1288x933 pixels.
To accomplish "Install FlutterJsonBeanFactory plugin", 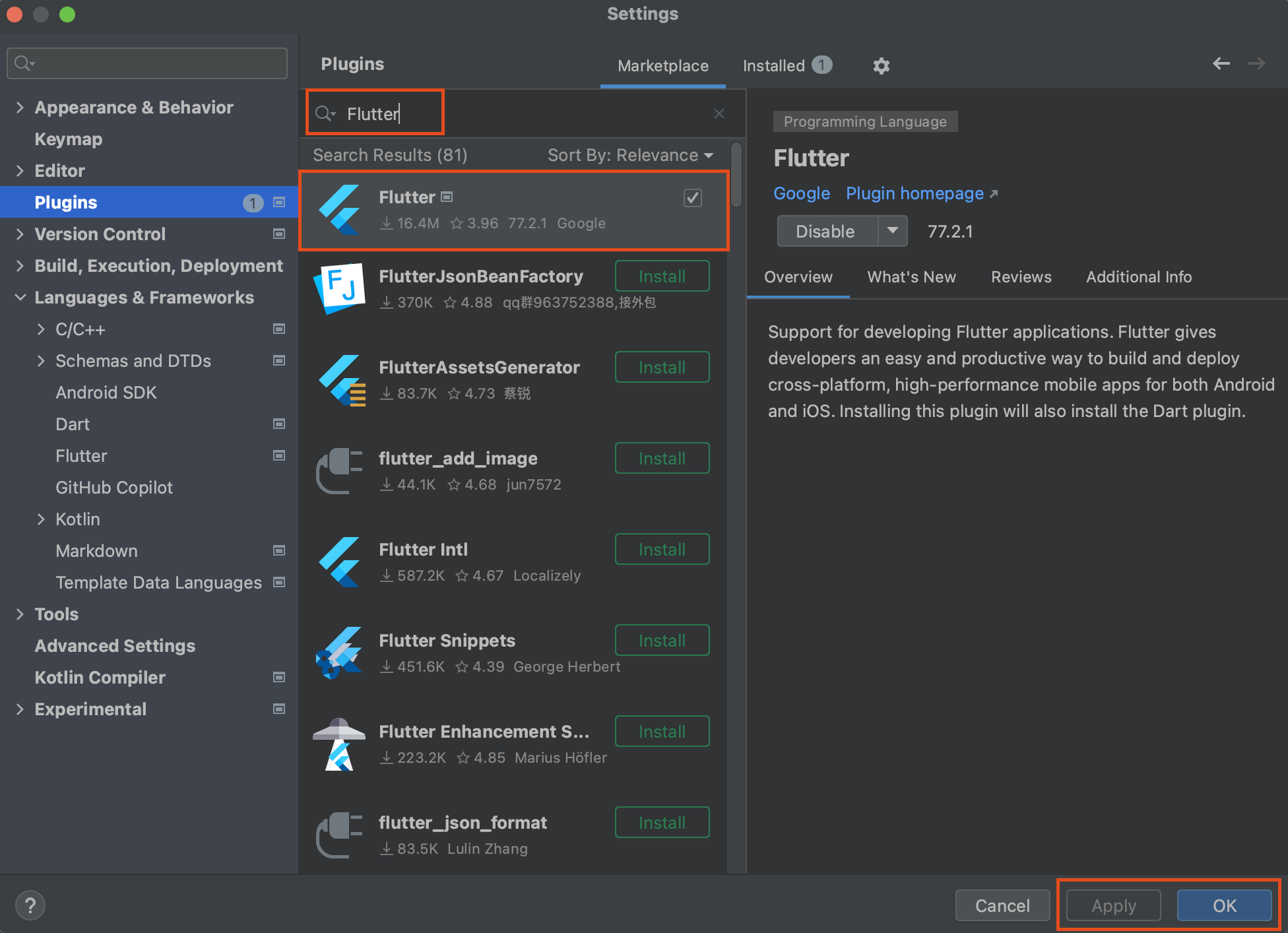I will point(662,276).
